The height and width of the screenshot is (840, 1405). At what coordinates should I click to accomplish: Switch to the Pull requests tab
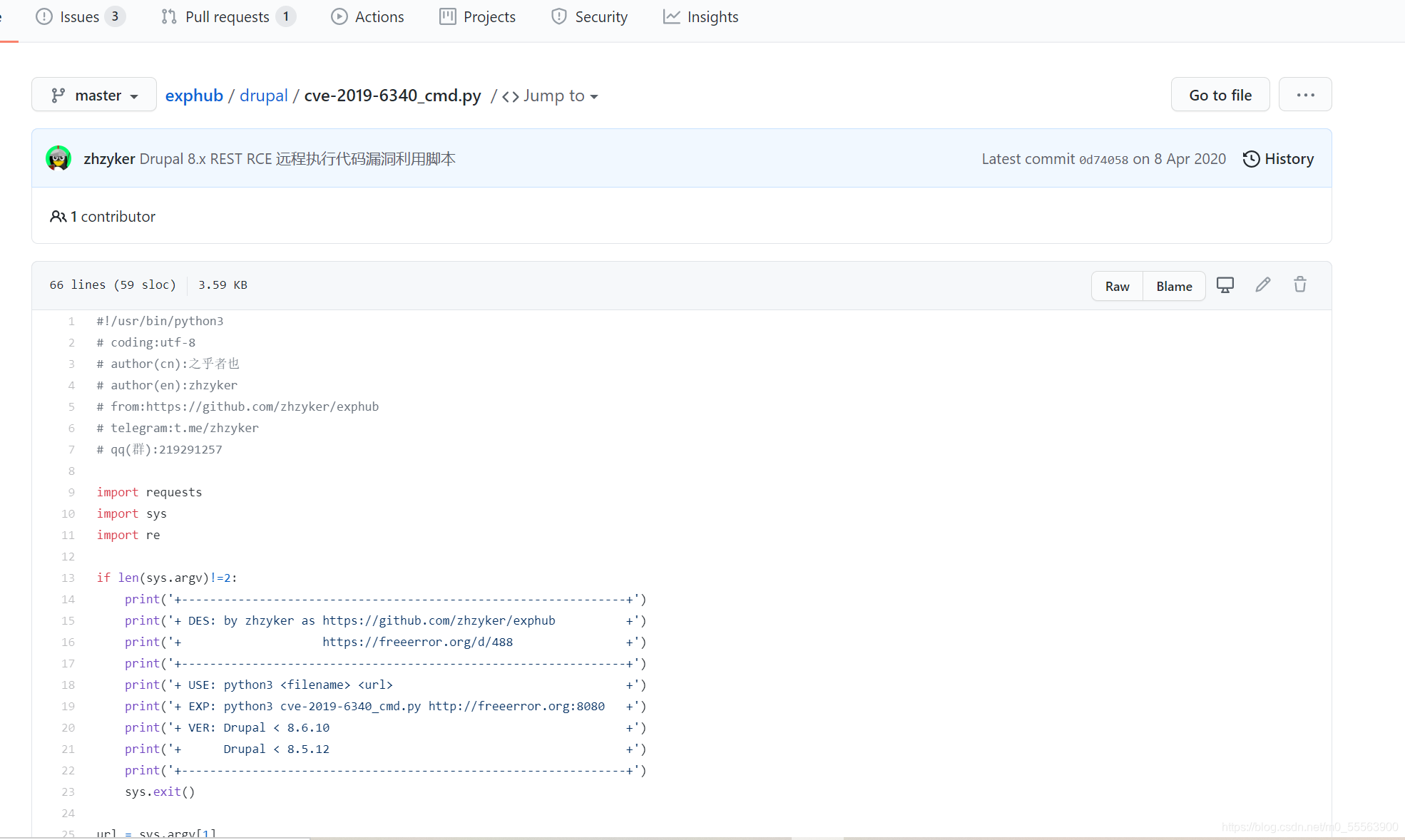(226, 16)
